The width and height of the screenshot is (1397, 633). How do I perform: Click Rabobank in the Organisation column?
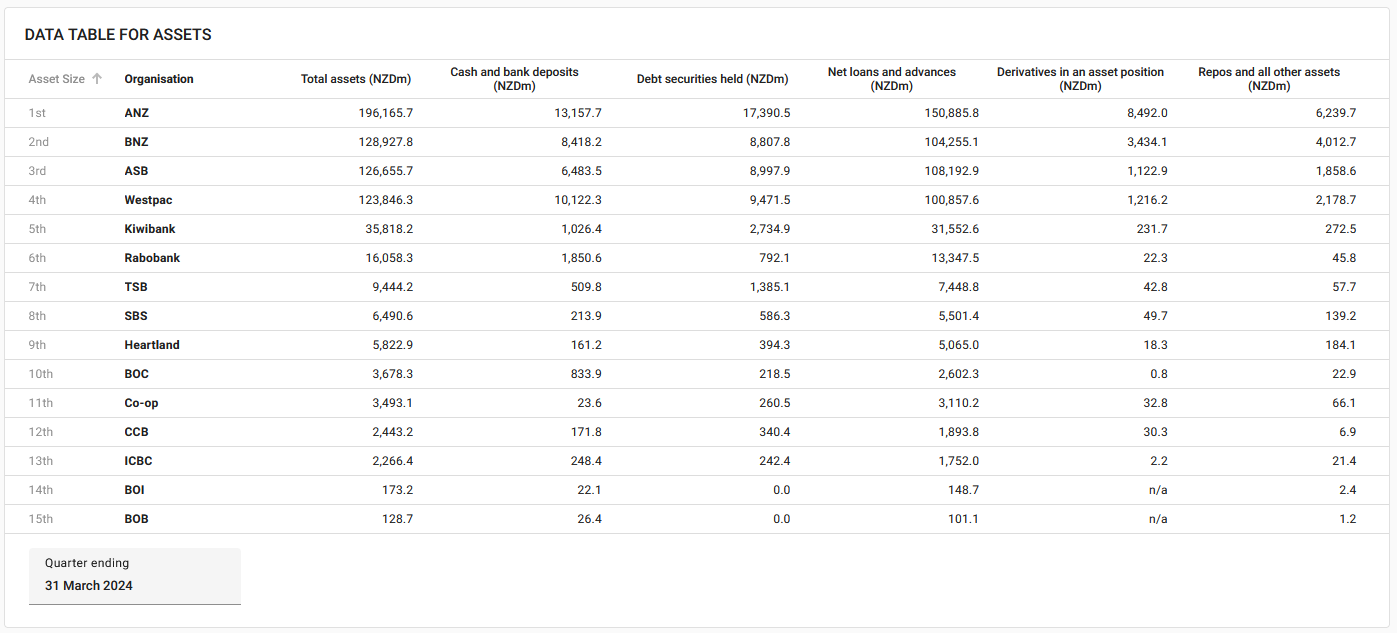click(152, 258)
